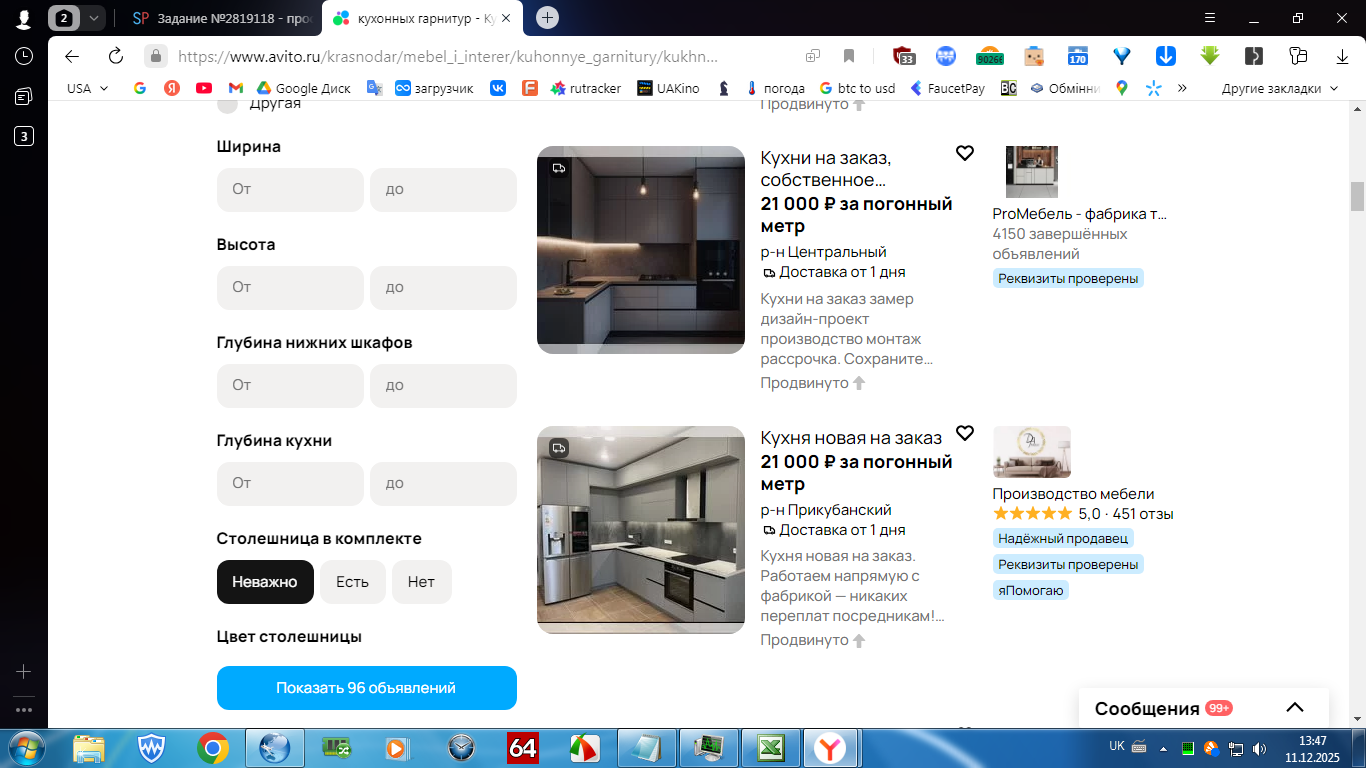
Task: Click Глубина кухни 'до' input field
Action: click(443, 483)
